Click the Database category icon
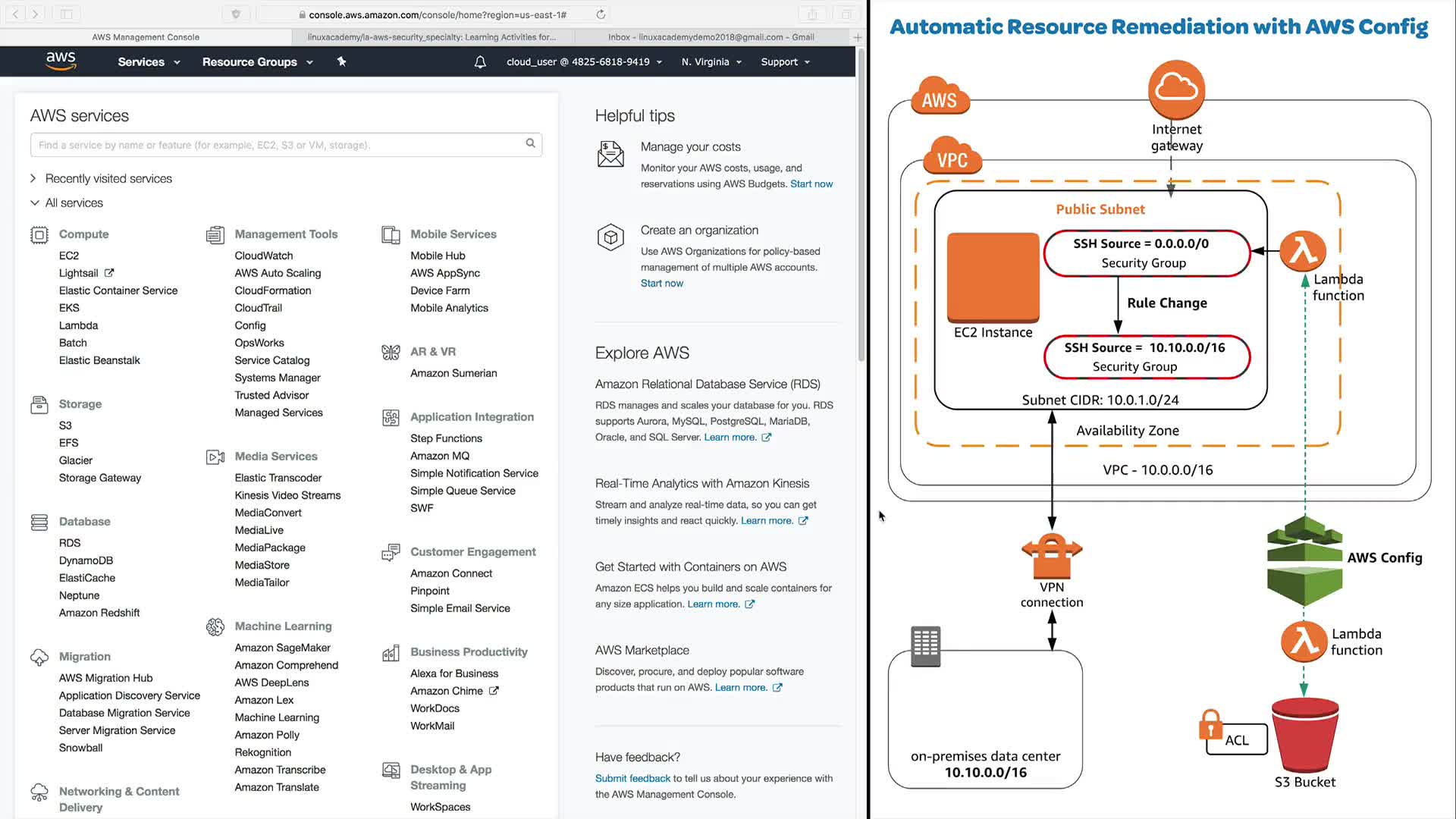Viewport: 1456px width, 819px height. pyautogui.click(x=39, y=522)
